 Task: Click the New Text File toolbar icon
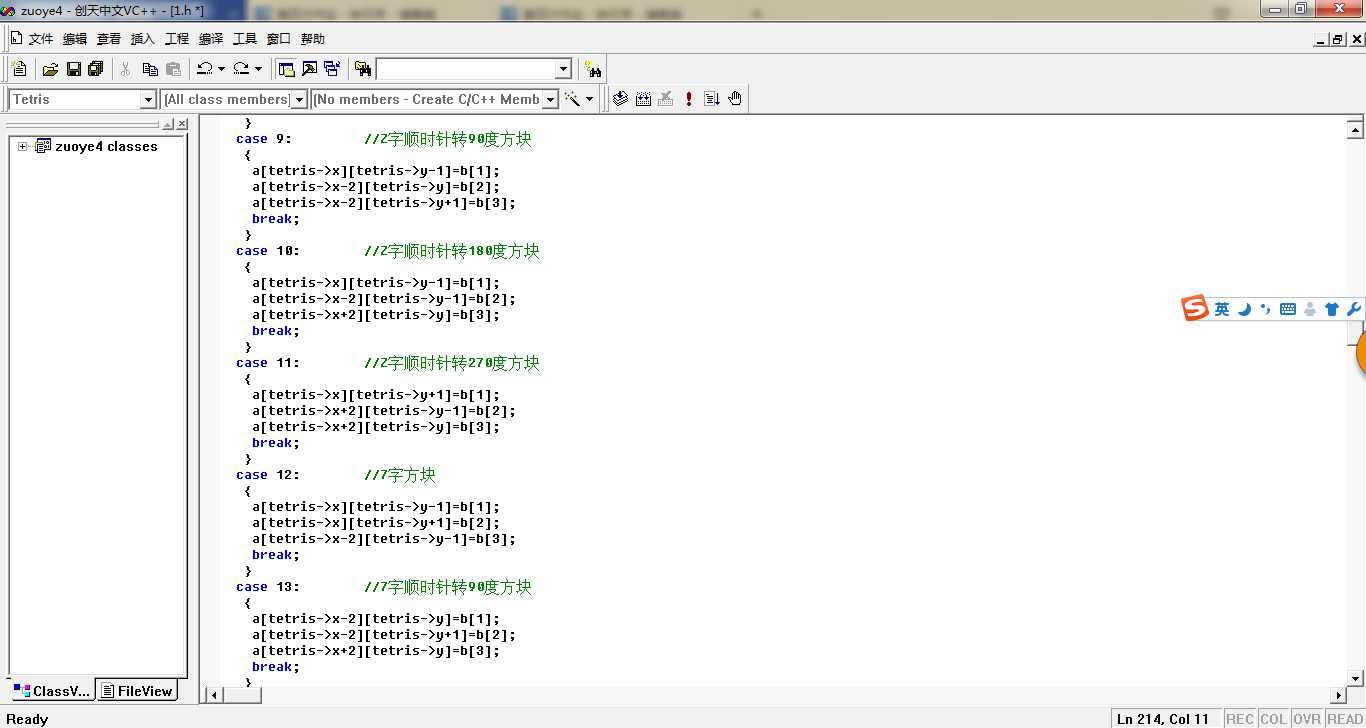pyautogui.click(x=19, y=69)
